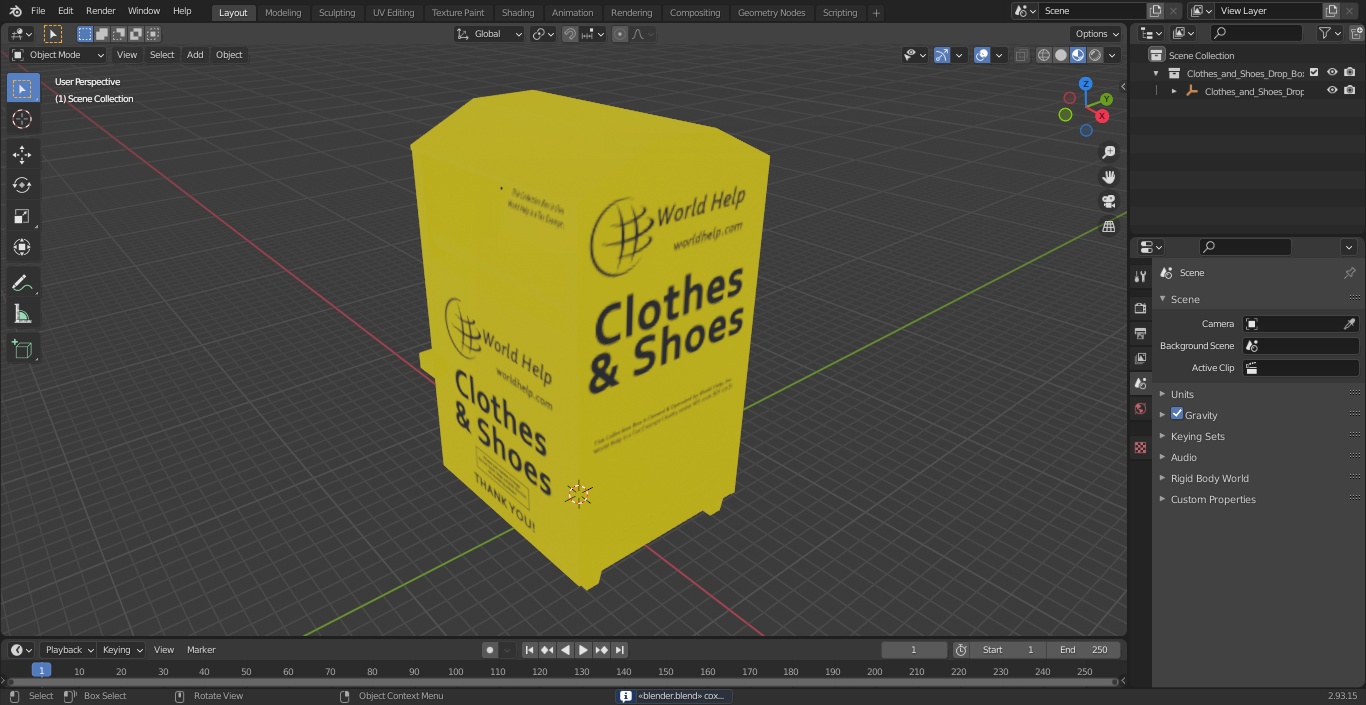Jump to the end frame
The image size is (1366, 705).
(x=619, y=650)
